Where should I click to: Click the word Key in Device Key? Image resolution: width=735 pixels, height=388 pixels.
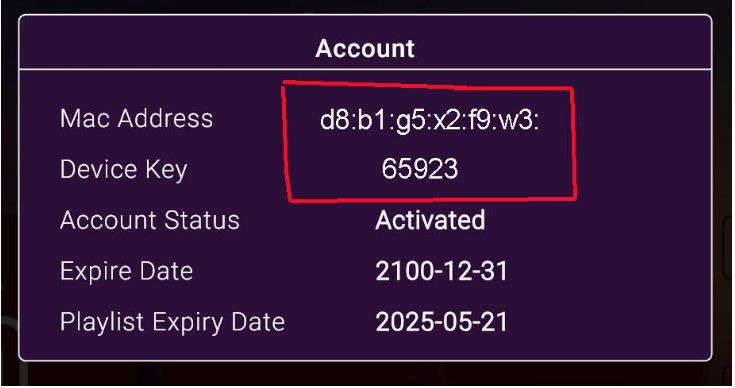click(x=166, y=170)
